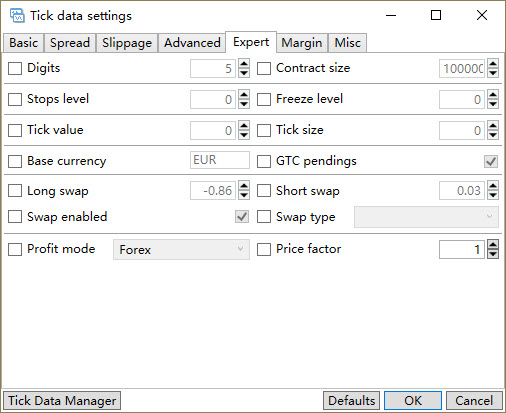Open the Profit mode Forex dropdown
Image resolution: width=506 pixels, height=413 pixels.
click(181, 249)
